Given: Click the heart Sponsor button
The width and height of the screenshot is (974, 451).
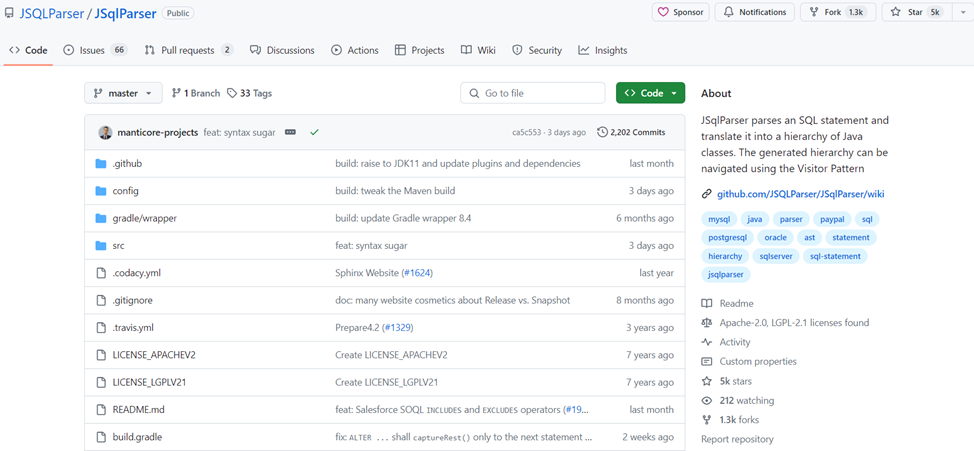Looking at the screenshot, I should click(x=680, y=12).
